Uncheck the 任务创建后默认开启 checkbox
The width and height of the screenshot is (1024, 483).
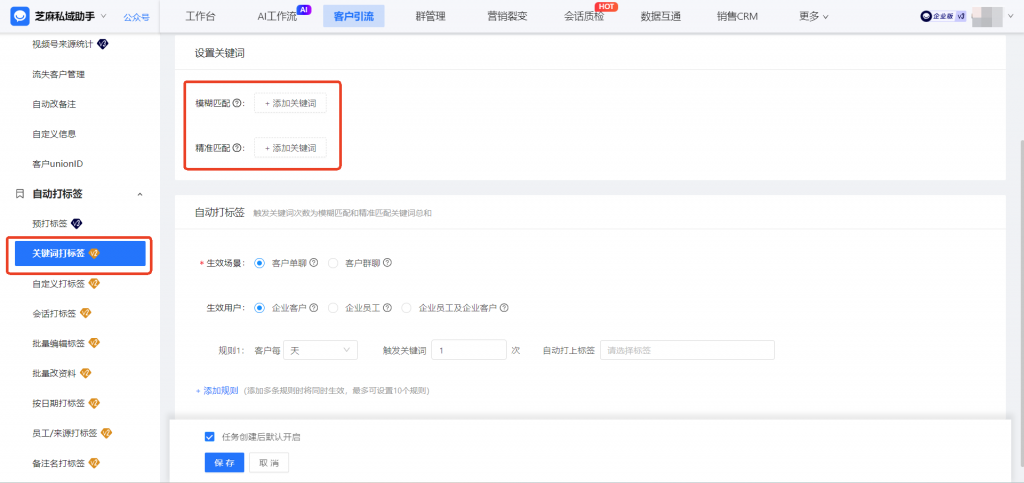click(209, 437)
